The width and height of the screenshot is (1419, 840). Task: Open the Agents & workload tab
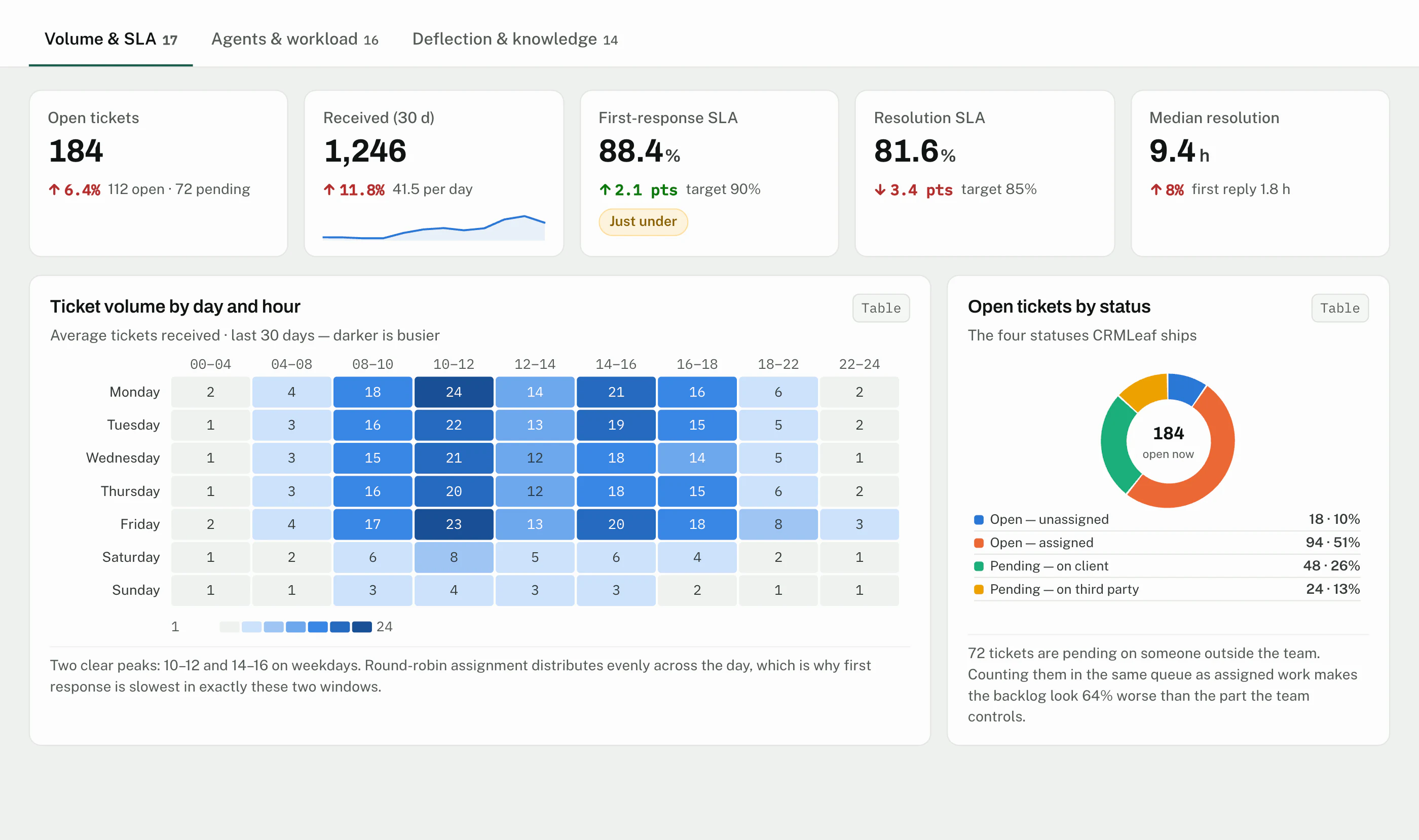(x=294, y=39)
